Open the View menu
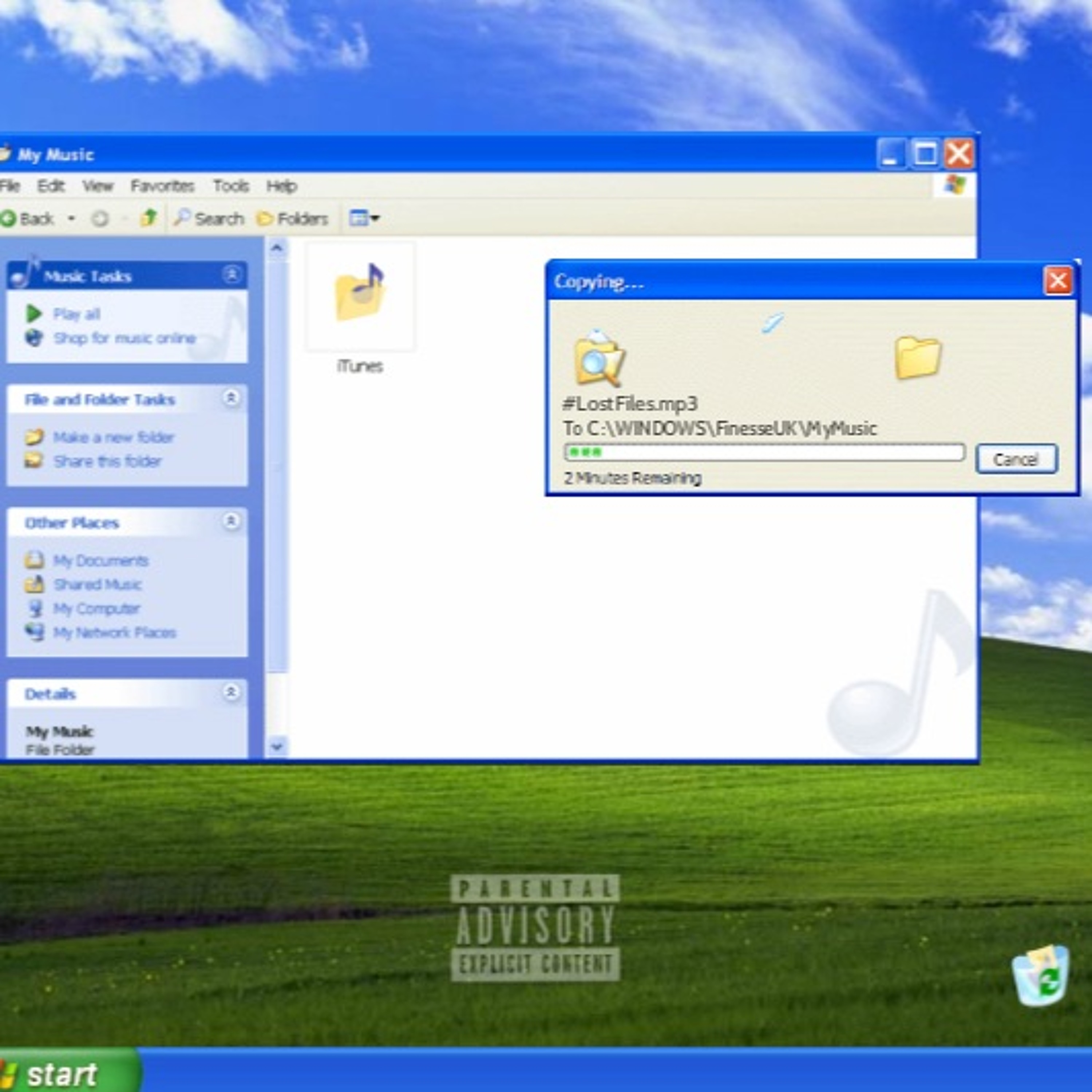Viewport: 1092px width, 1092px height. [x=98, y=186]
